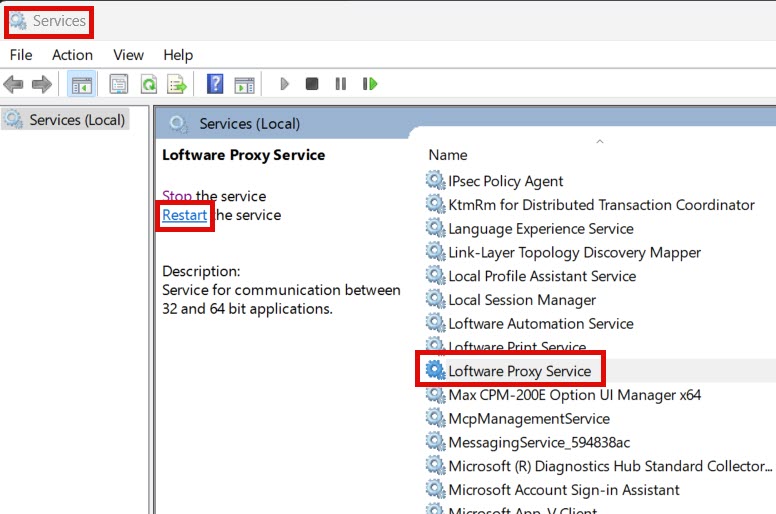Click gear icon beside Microsoft Account Sign-in Assistant

tap(436, 489)
